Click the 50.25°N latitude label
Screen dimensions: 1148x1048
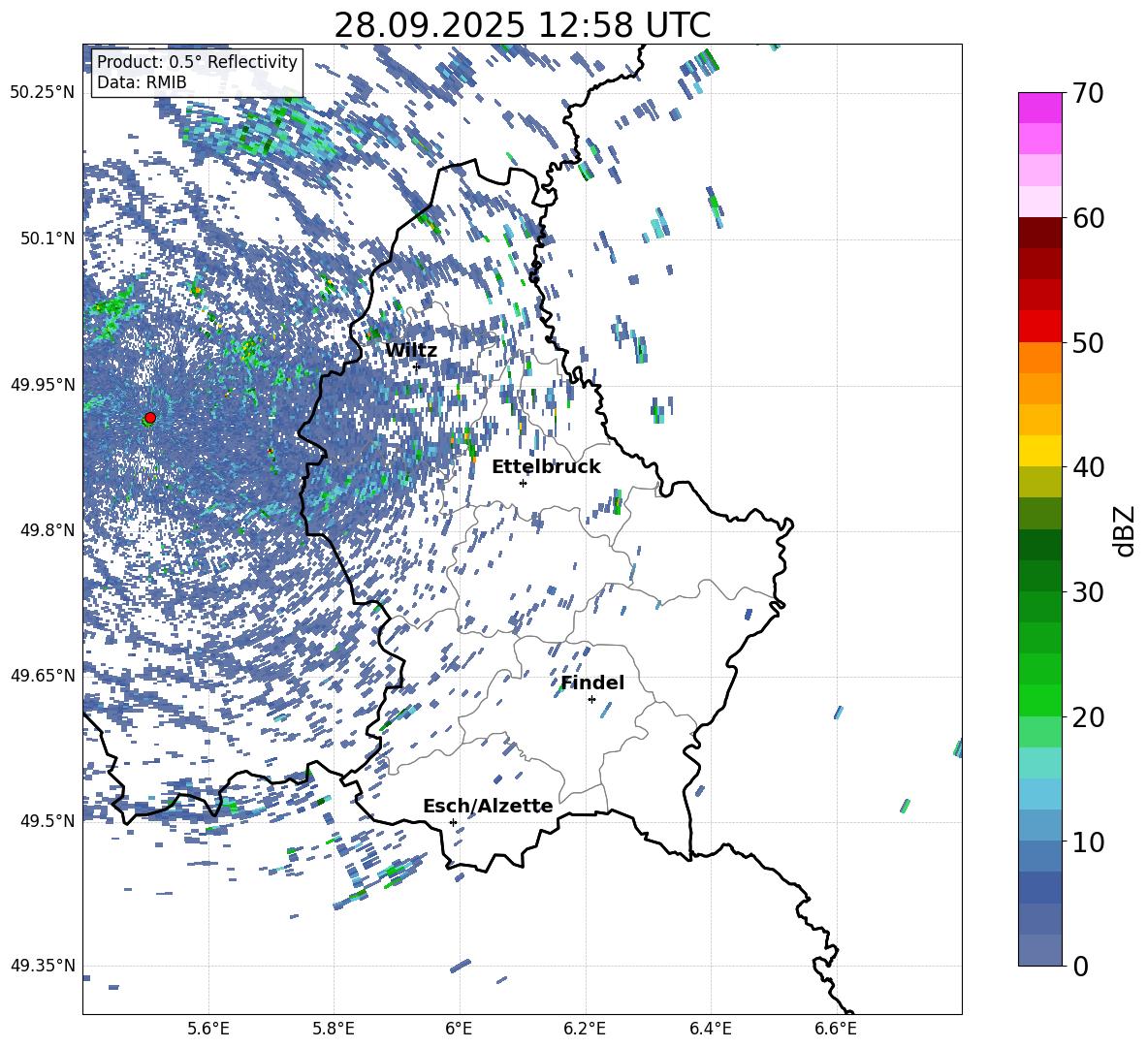pos(43,92)
